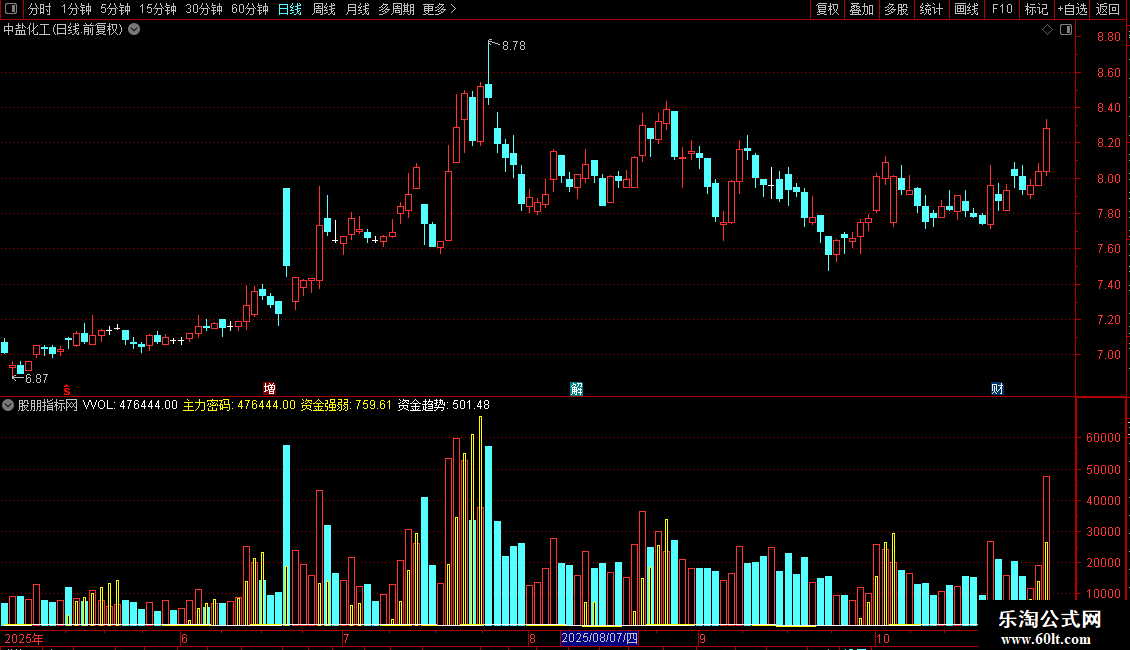Viewport: 1130px width, 650px height.
Task: Click the 返回 back button
Action: click(1108, 9)
